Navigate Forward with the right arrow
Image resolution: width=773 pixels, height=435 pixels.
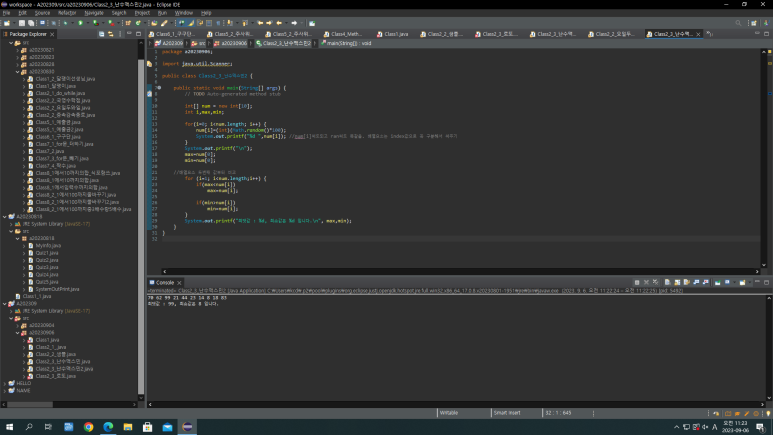(x=294, y=23)
